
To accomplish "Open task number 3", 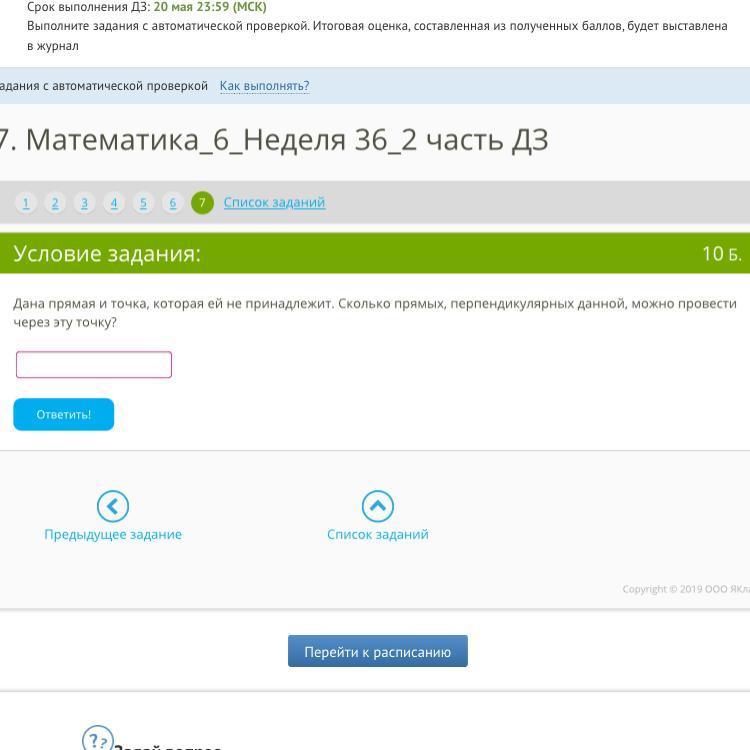I will point(84,203).
